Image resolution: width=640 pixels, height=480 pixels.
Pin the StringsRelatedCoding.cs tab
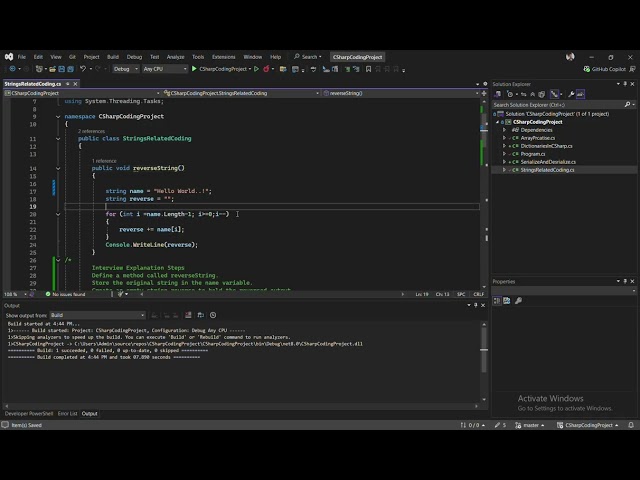pyautogui.click(x=68, y=84)
